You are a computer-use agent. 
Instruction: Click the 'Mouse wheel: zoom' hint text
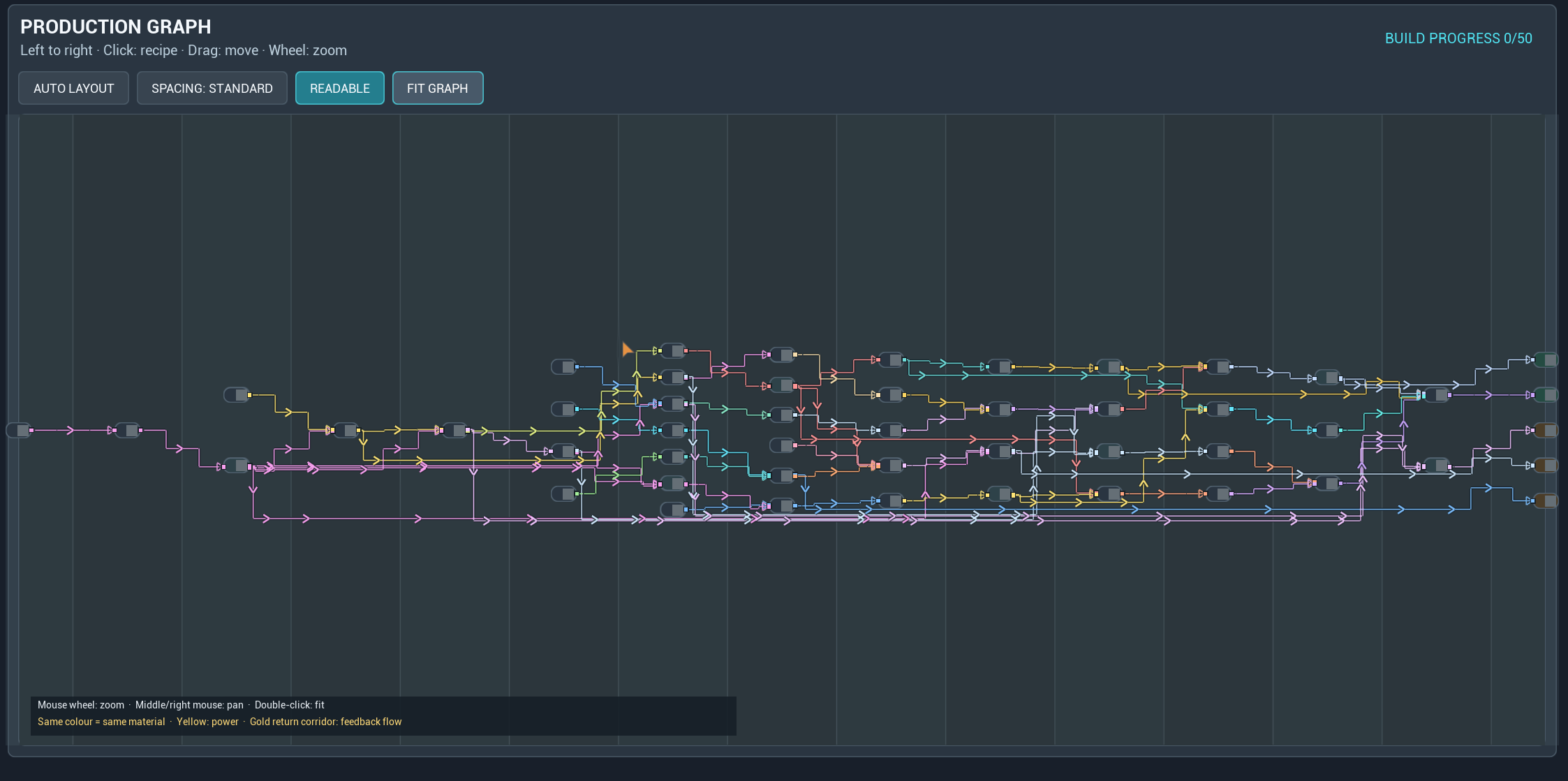(81, 705)
